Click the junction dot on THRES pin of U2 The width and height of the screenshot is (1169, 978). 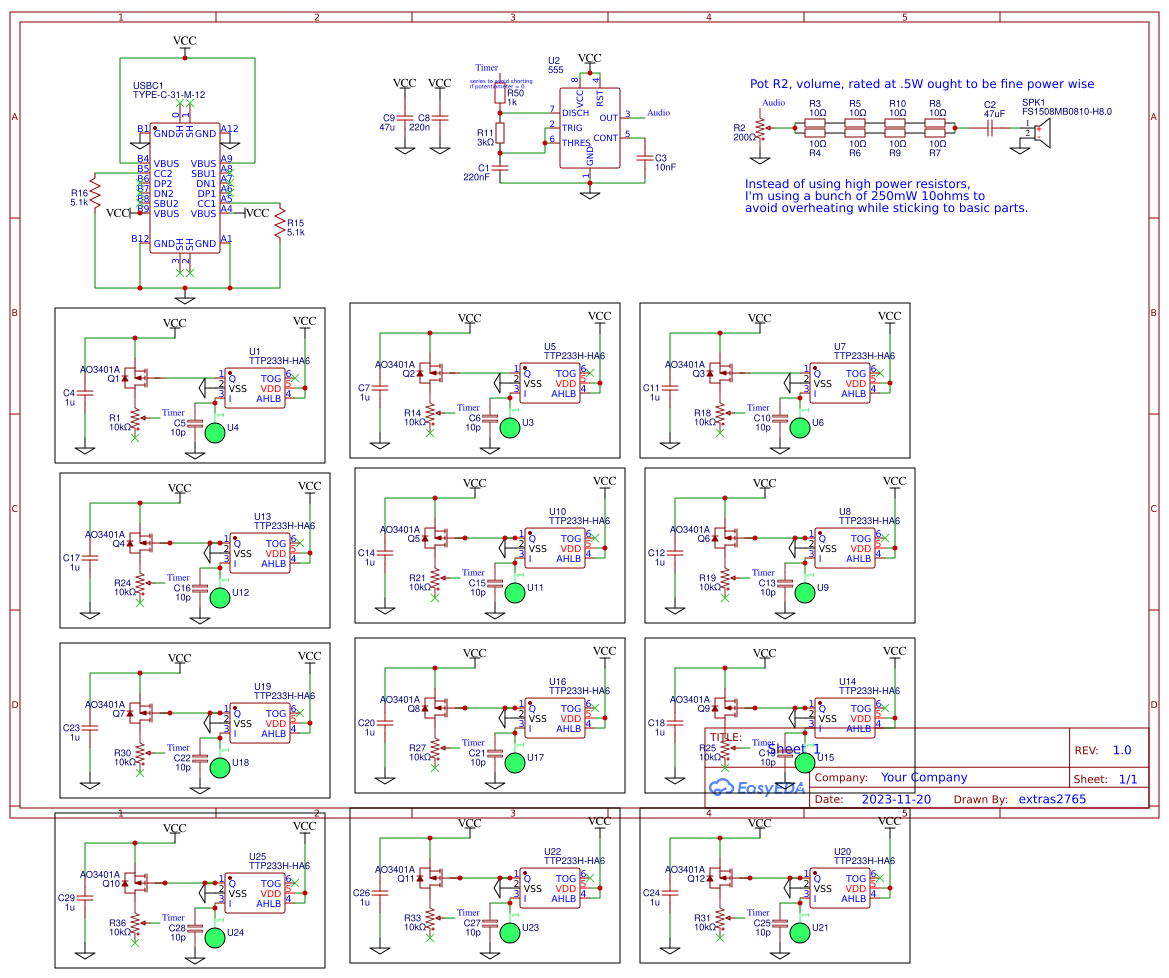coord(545,142)
